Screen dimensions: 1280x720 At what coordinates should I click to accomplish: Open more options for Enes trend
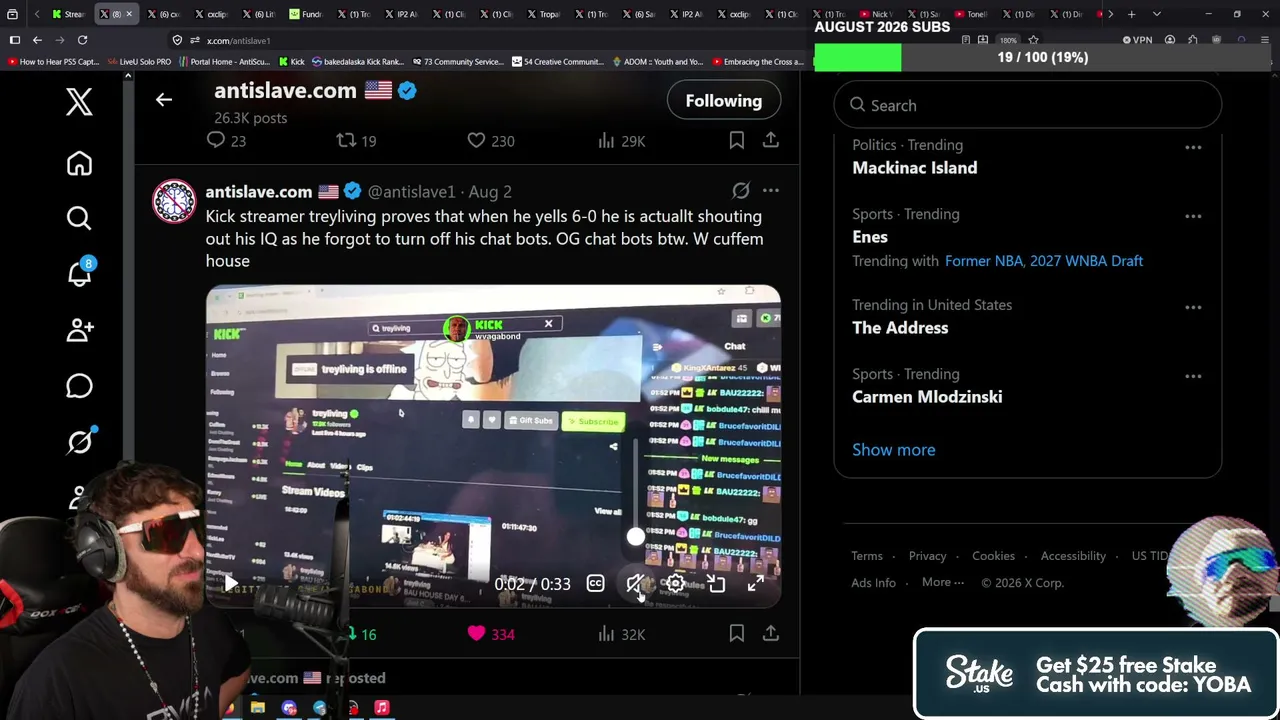point(1193,216)
